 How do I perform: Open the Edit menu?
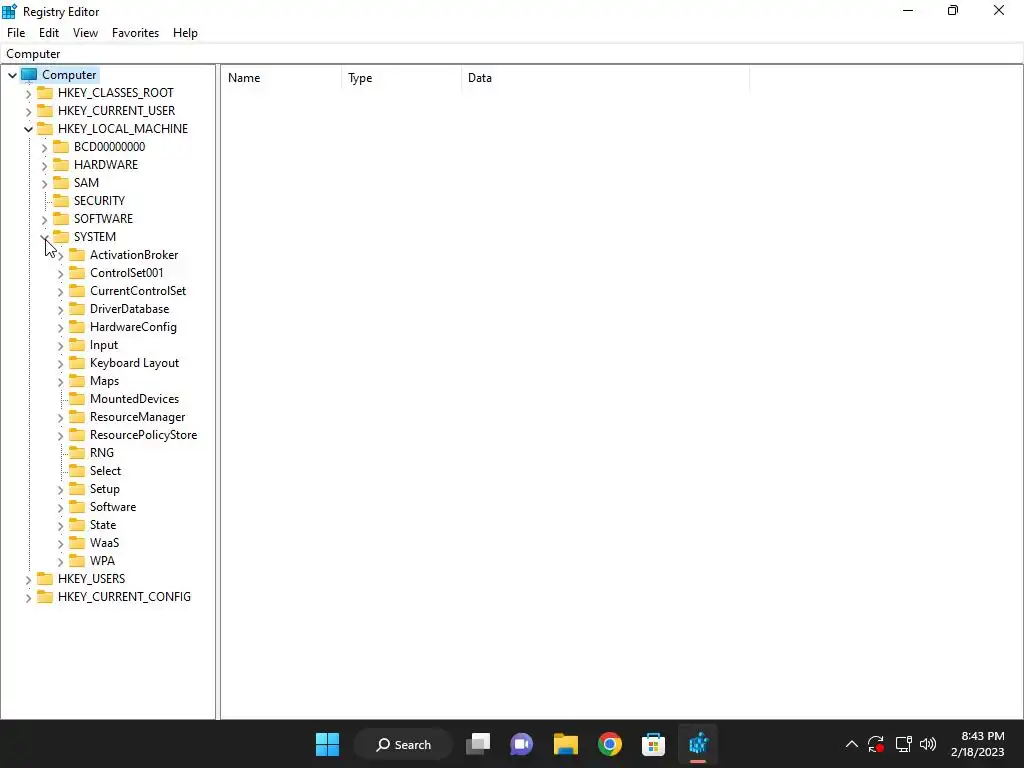pyautogui.click(x=49, y=33)
